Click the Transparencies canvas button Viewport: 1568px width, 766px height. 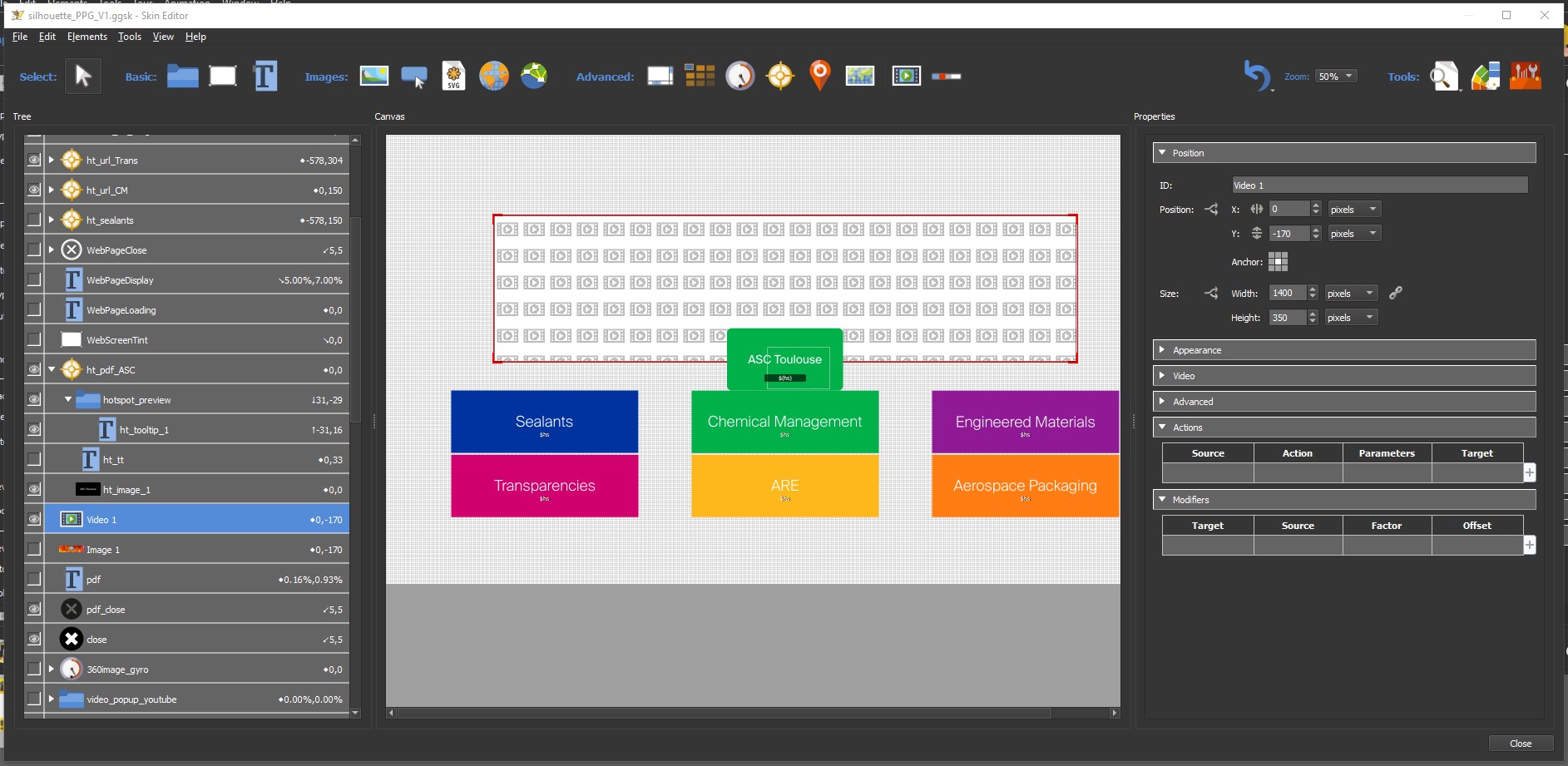pyautogui.click(x=544, y=486)
